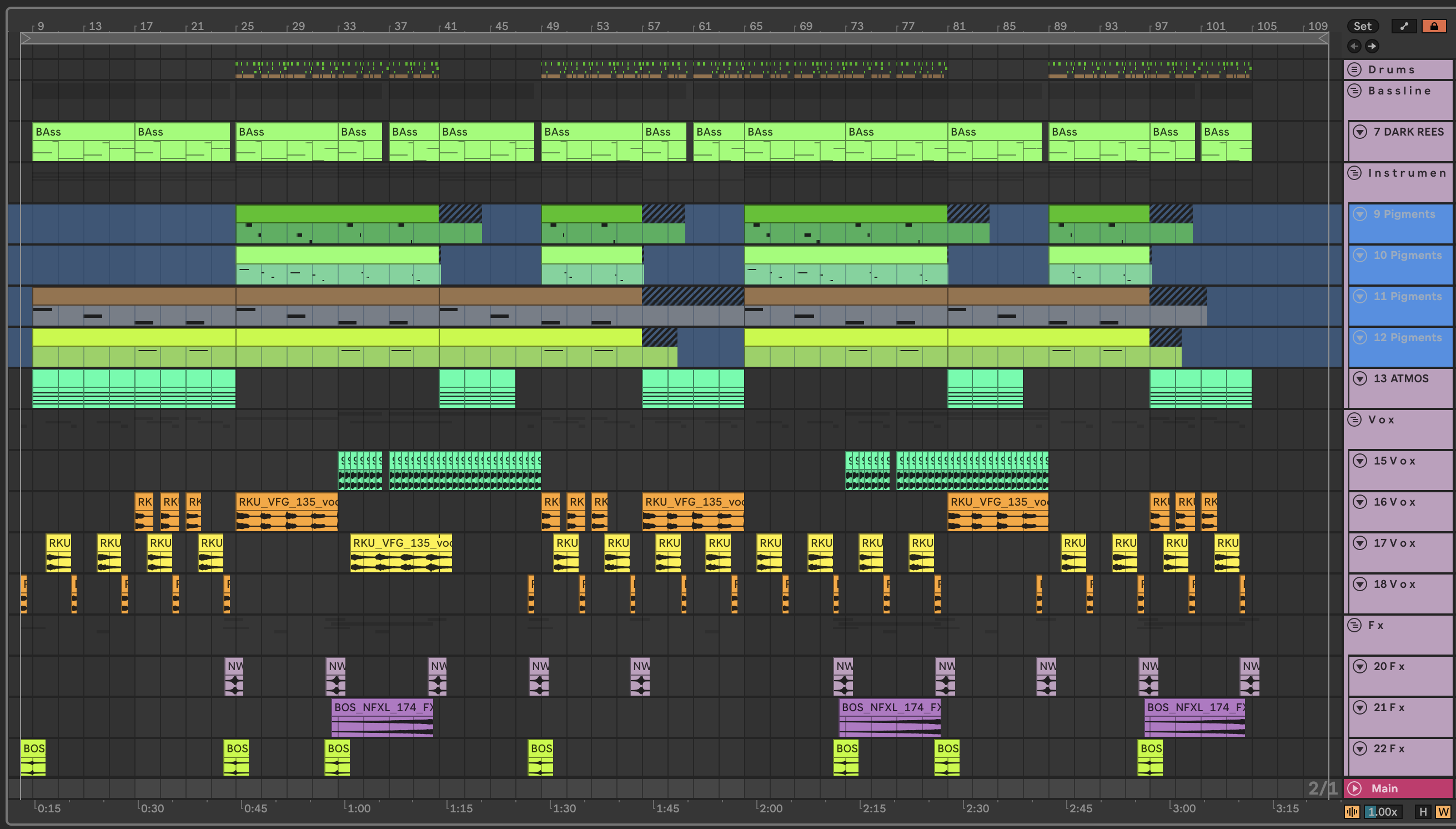Collapse the 15 Vox track arrow
The width and height of the screenshot is (1456, 829).
coord(1360,461)
